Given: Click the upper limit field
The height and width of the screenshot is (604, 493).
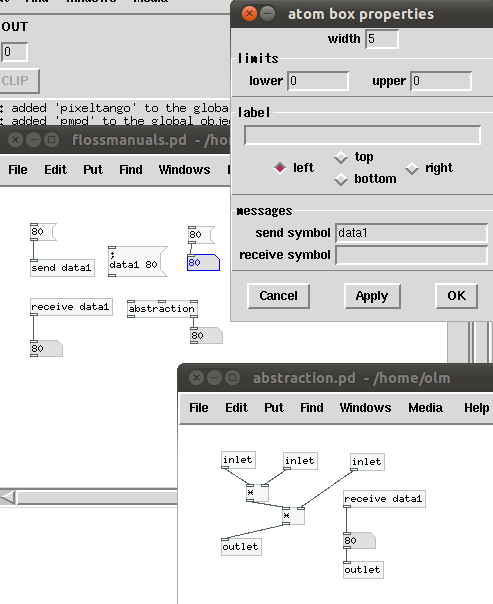Looking at the screenshot, I should click(x=441, y=81).
